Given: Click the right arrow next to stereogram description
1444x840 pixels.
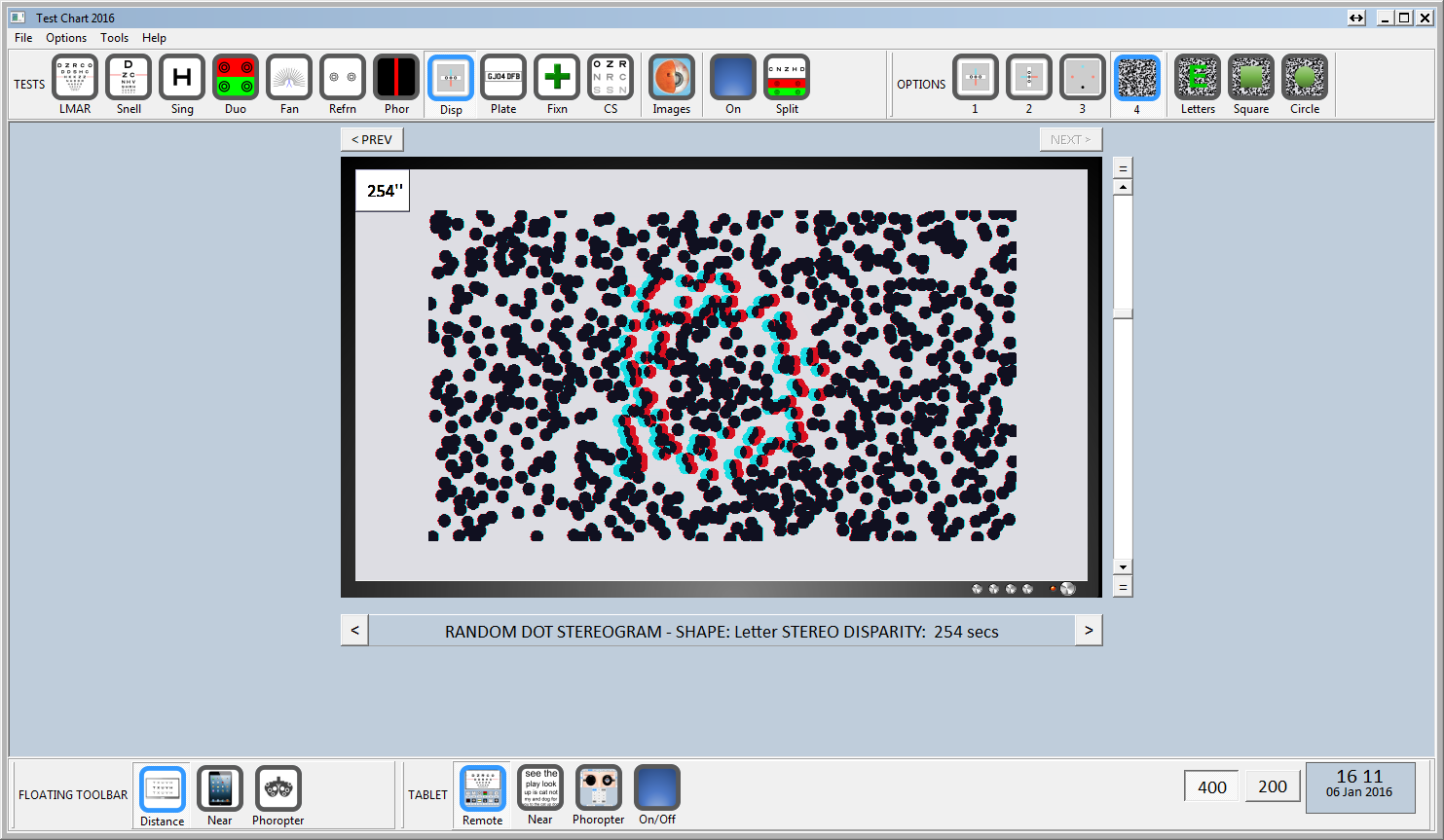Looking at the screenshot, I should click(x=1089, y=631).
